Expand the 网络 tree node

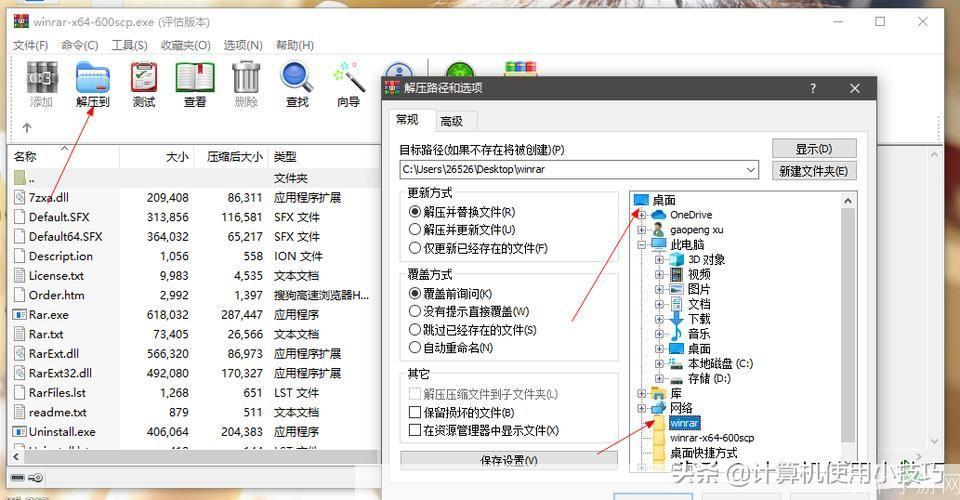(641, 408)
